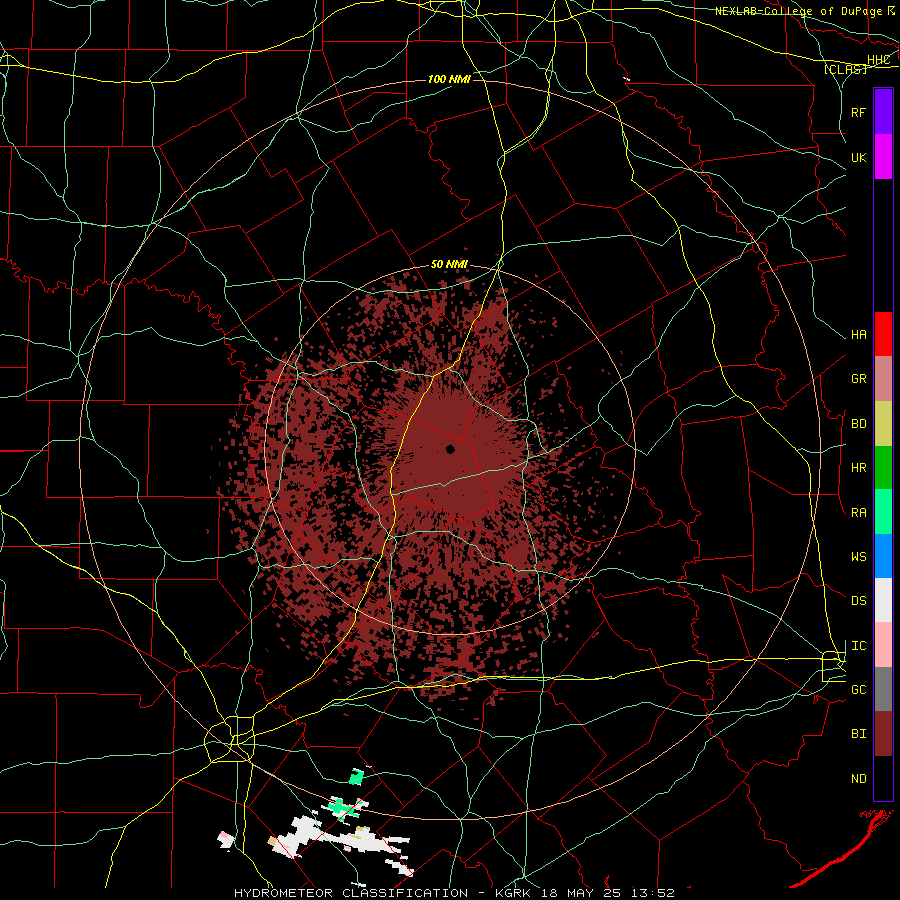Click the "IC" legend label
This screenshot has width=900, height=900.
pos(858,645)
